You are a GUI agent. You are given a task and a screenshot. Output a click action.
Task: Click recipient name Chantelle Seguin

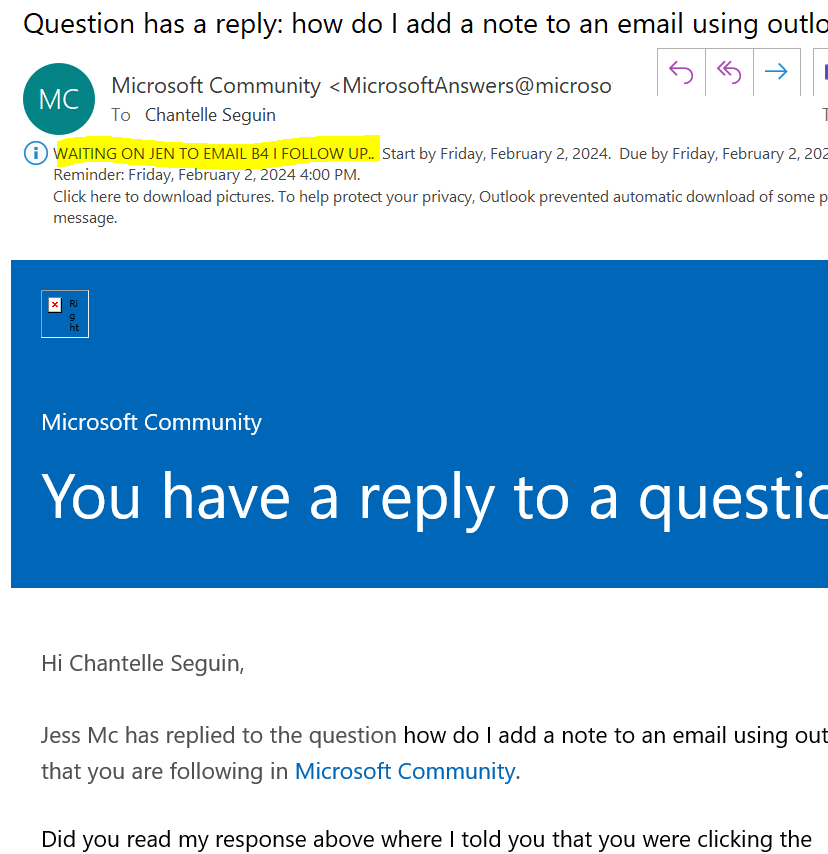(x=210, y=115)
